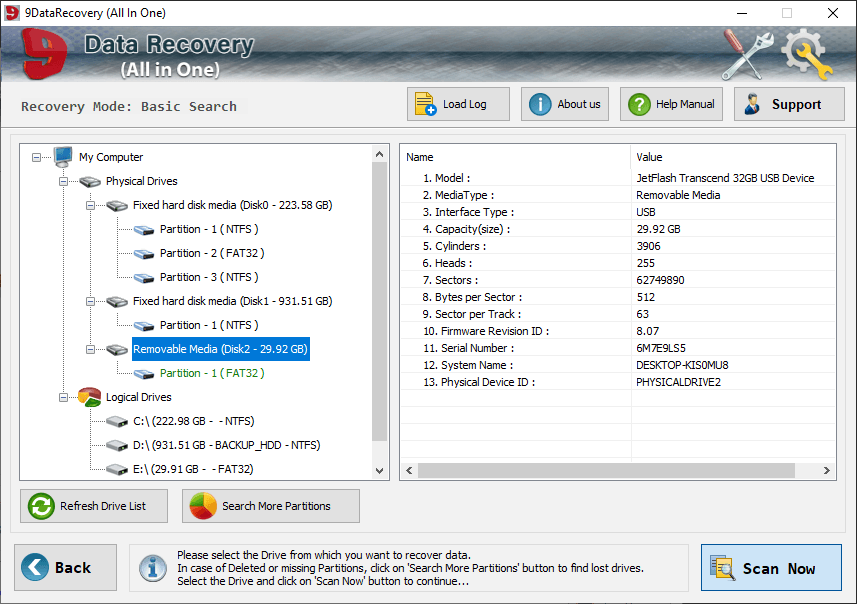Viewport: 857px width, 604px height.
Task: Click the Disk0 Partition - 2 FAT32 icon
Action: click(x=144, y=254)
